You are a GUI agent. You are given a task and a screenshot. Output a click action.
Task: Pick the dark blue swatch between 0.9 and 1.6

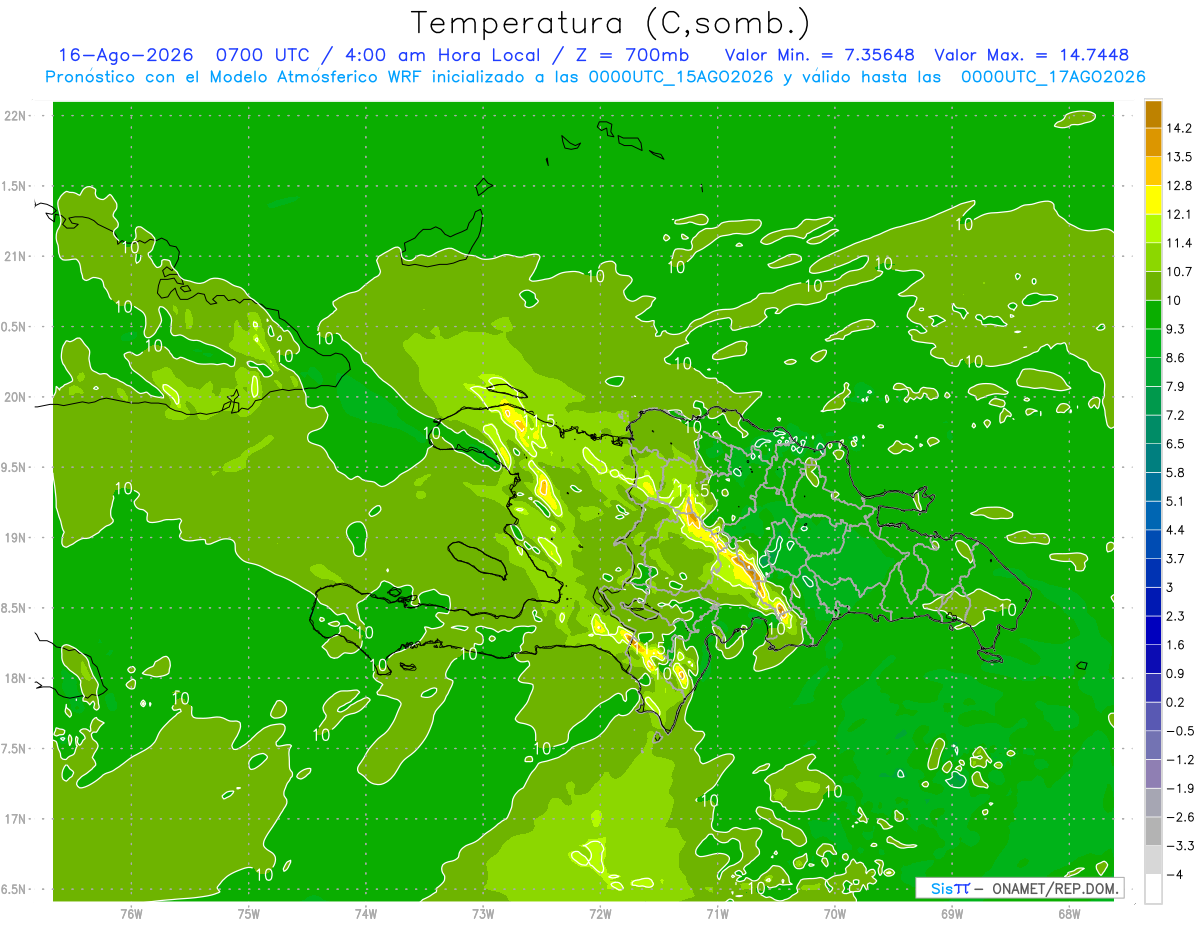pyautogui.click(x=1153, y=659)
